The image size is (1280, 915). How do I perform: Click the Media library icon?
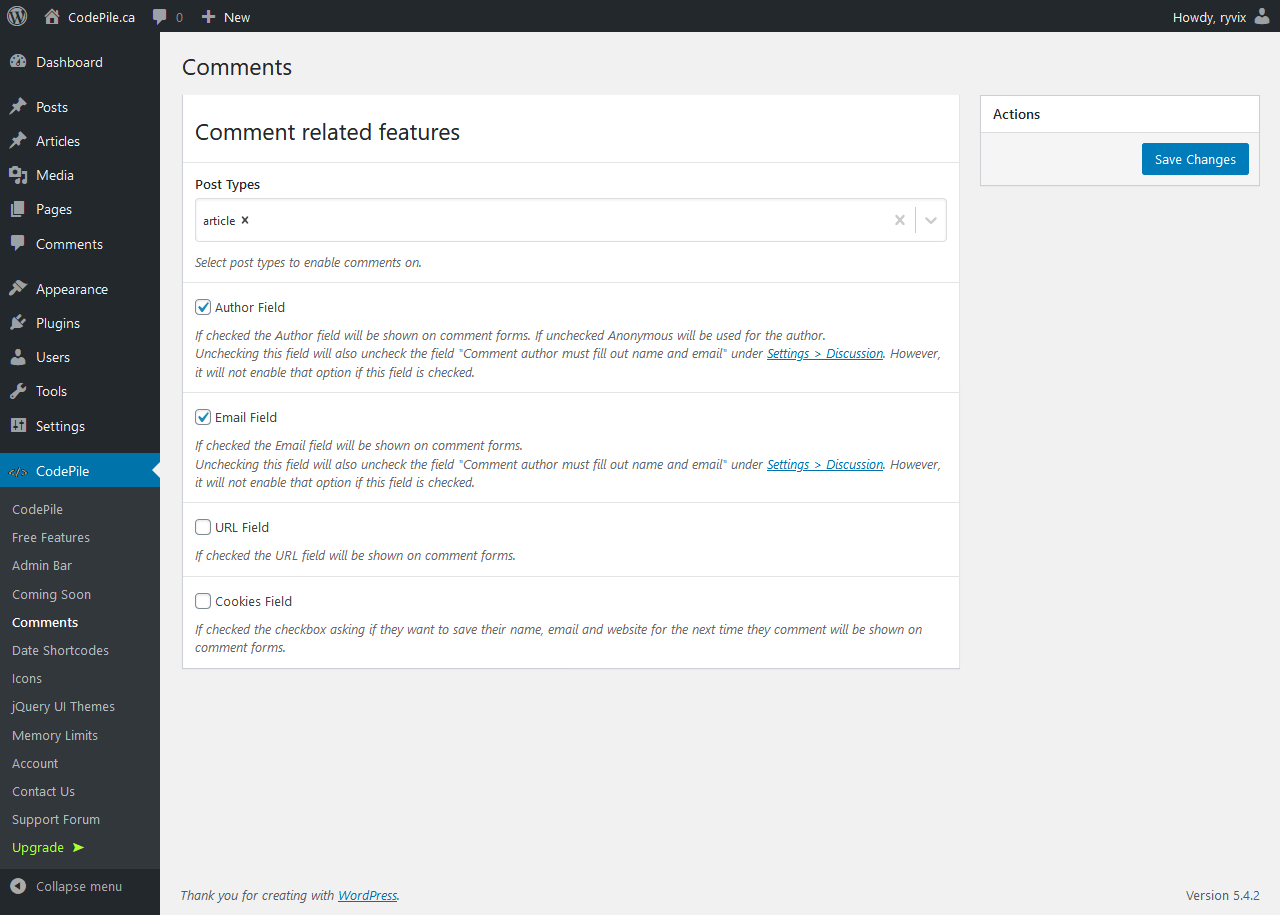[x=18, y=175]
